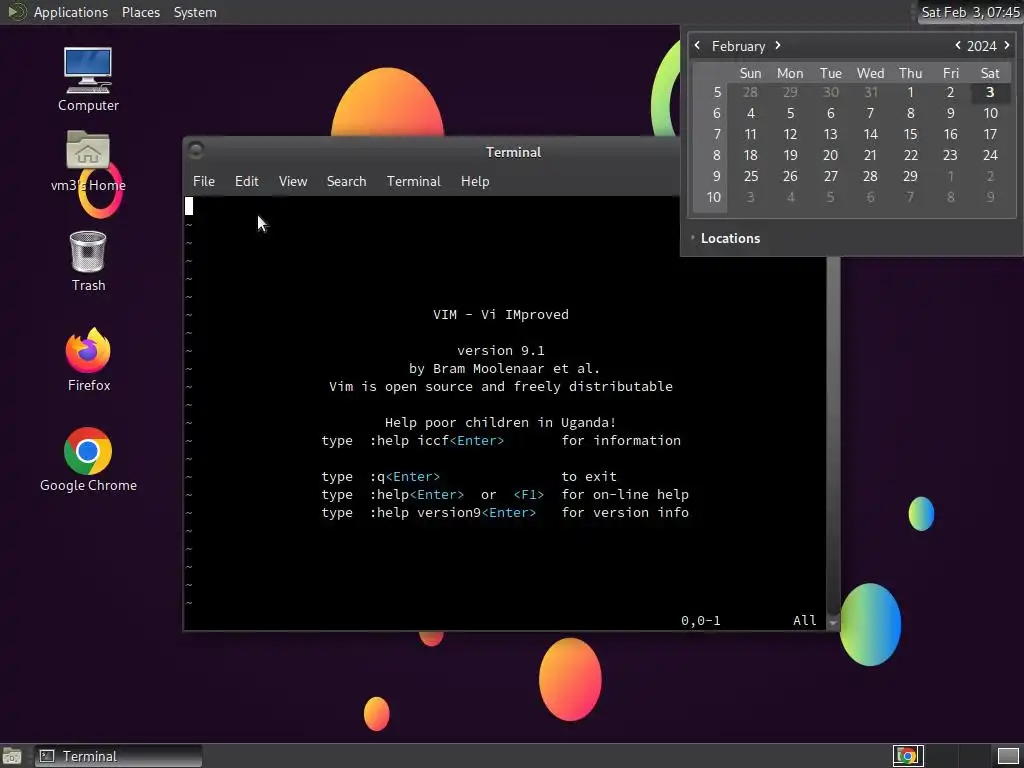
Task: Select January 28 greyed date
Action: [750, 92]
